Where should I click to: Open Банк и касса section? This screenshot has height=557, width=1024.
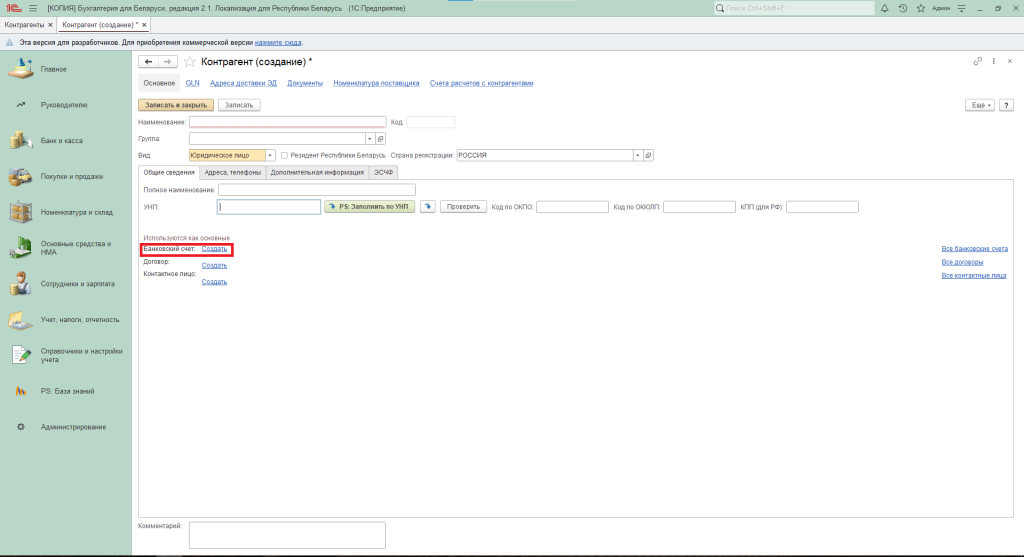point(60,141)
